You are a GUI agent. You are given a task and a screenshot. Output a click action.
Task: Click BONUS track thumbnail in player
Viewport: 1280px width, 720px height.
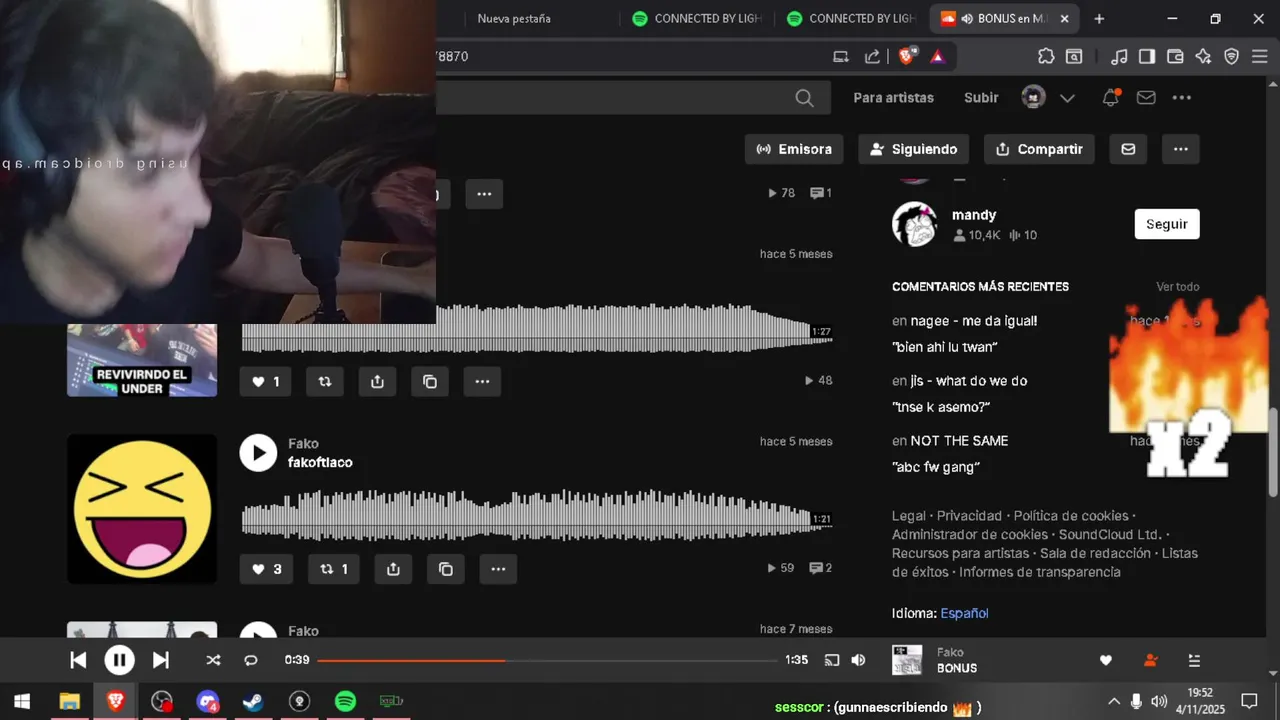[907, 660]
